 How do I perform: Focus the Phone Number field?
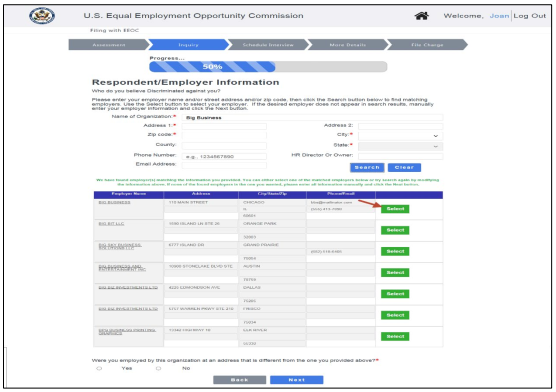click(224, 156)
